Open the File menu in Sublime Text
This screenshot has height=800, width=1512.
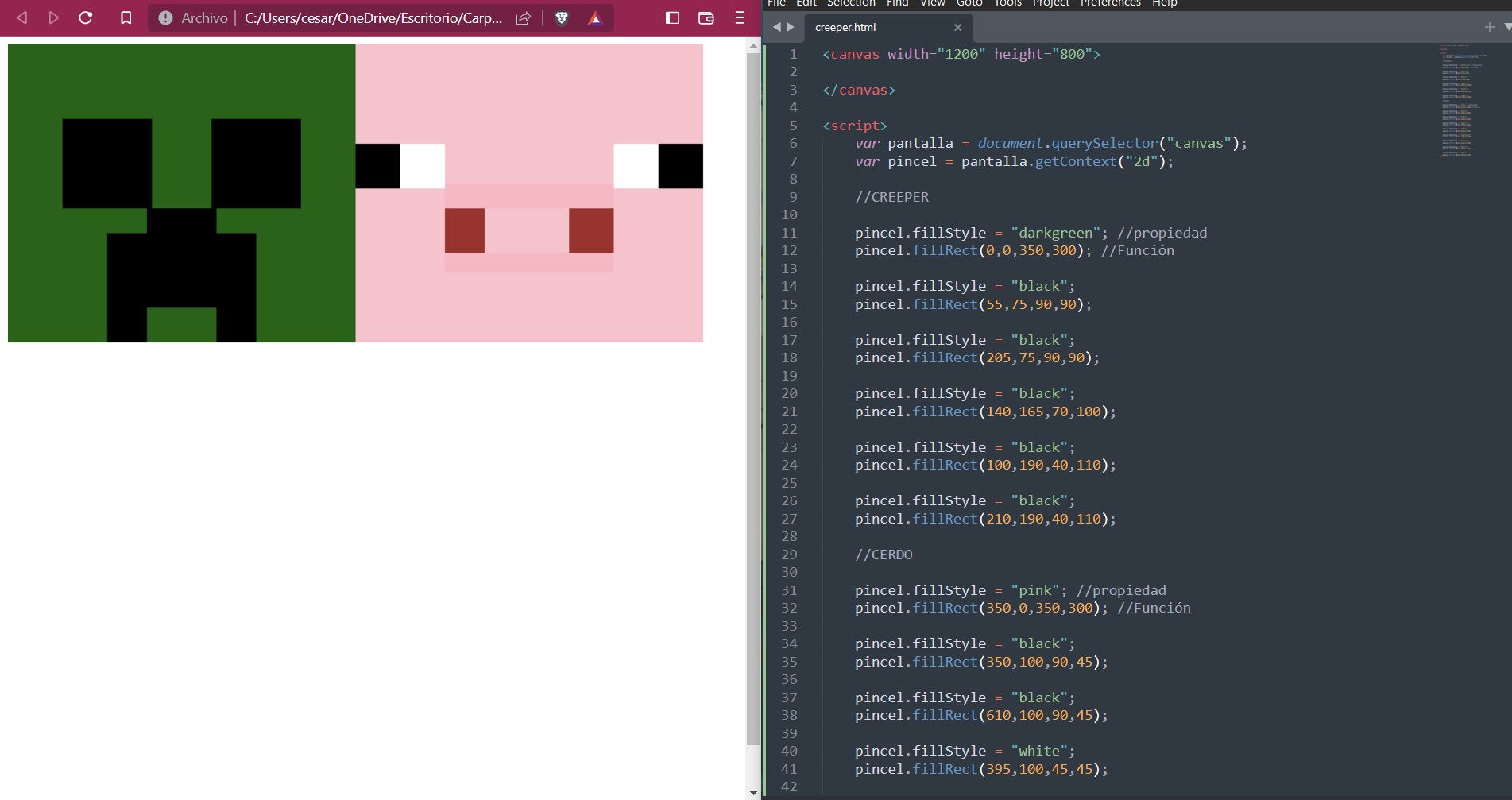[776, 3]
